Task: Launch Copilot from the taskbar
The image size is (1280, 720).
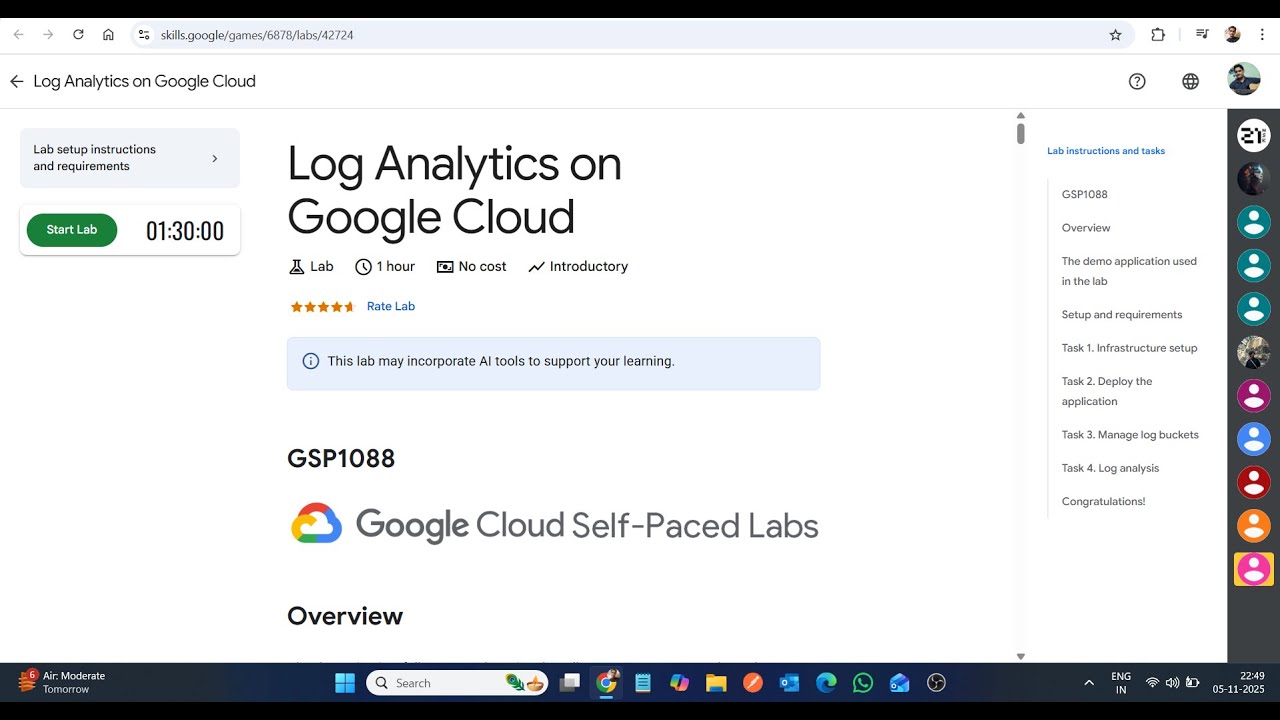Action: 680,683
